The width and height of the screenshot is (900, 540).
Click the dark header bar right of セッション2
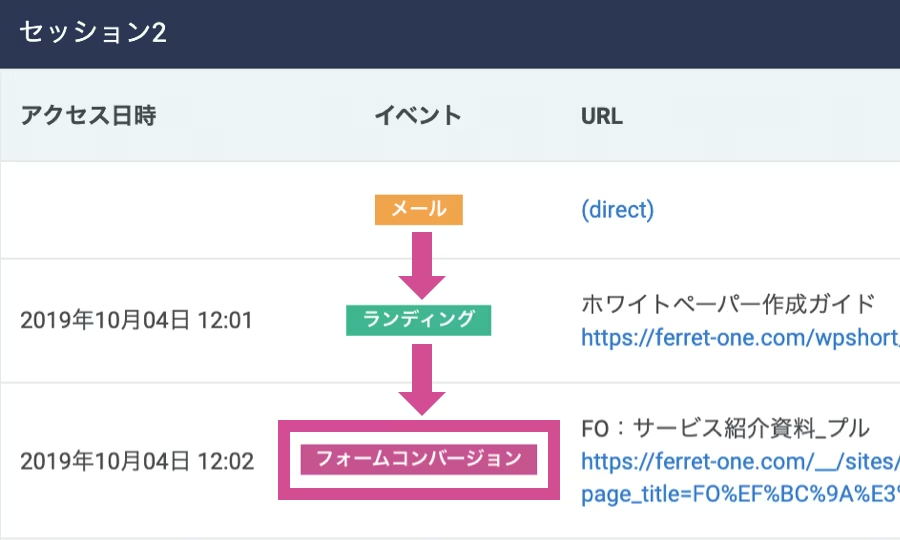pyautogui.click(x=550, y=33)
